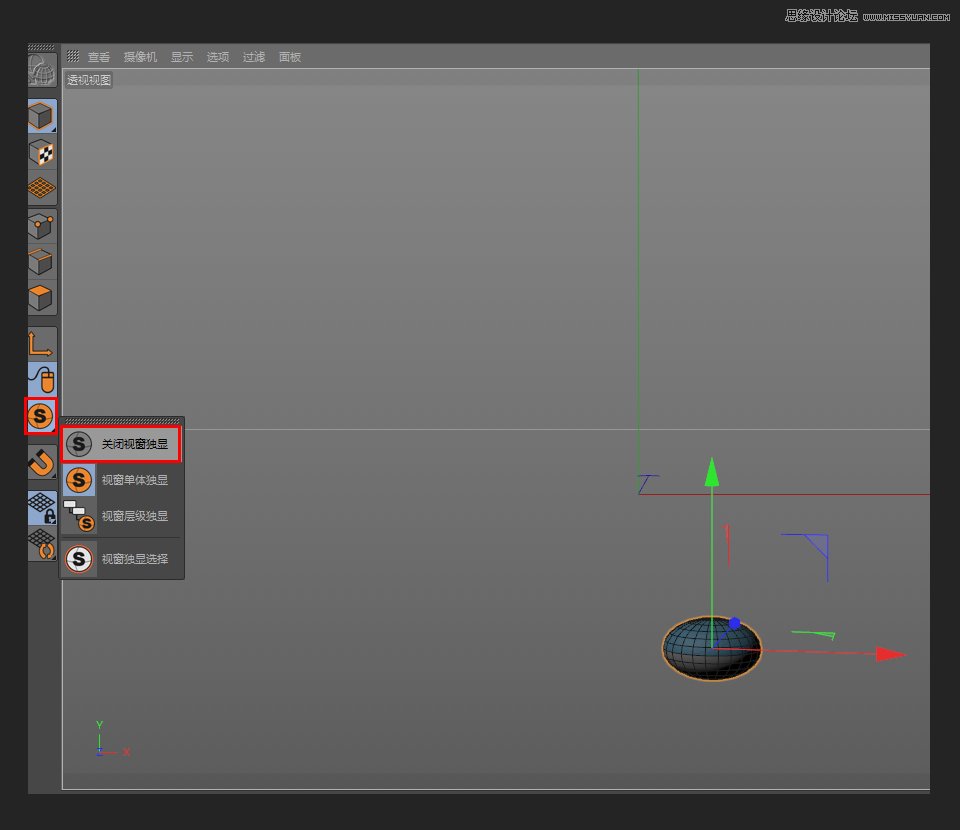
Task: Open the 过滤 viewport menu
Action: coord(254,57)
